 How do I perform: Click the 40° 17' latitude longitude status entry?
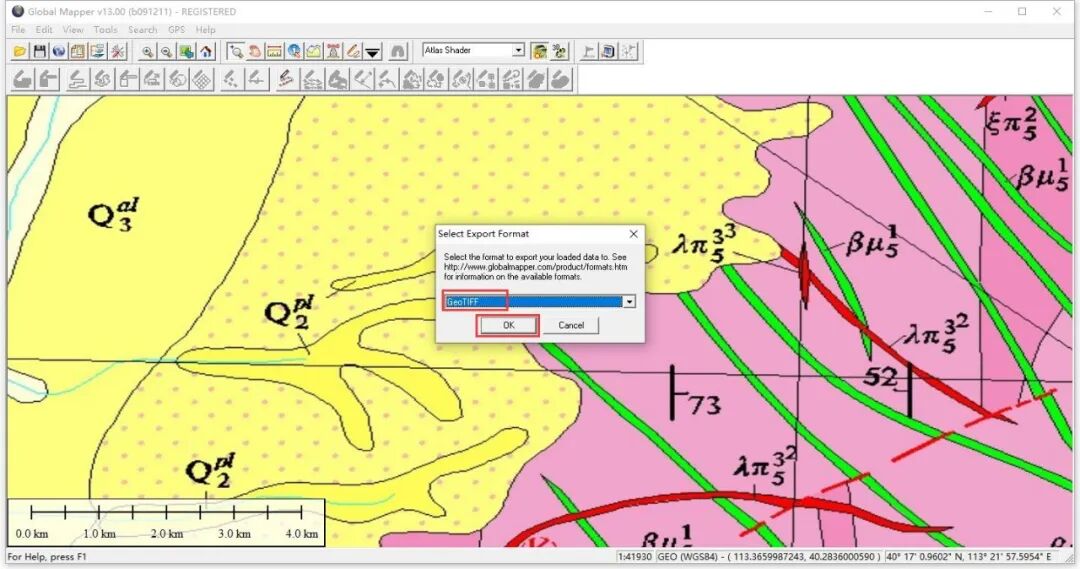tap(968, 557)
